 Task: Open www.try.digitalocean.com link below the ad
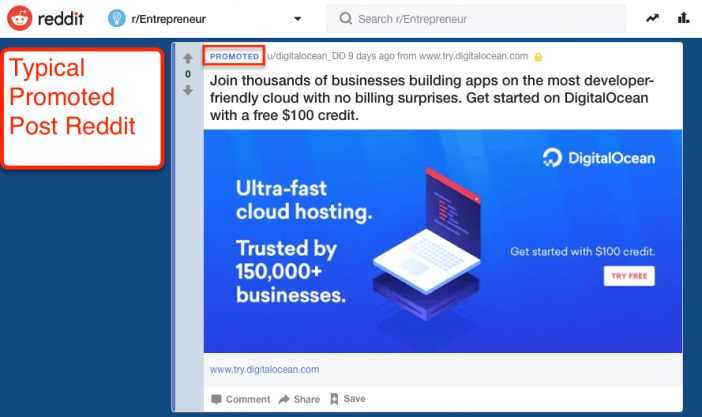tap(265, 370)
